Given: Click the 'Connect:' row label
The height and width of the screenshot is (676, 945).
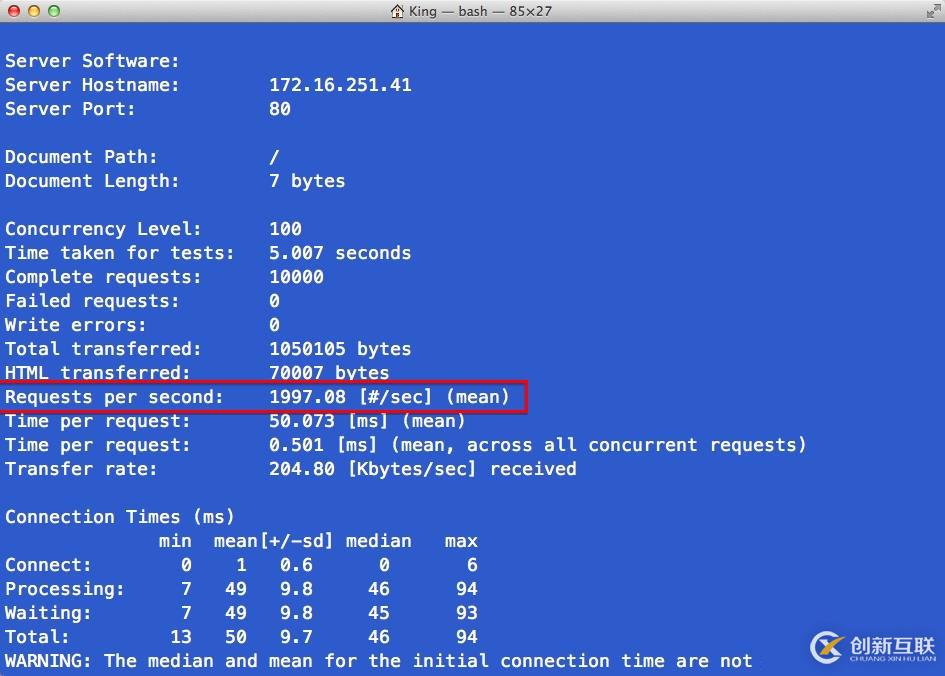Looking at the screenshot, I should (x=48, y=565).
